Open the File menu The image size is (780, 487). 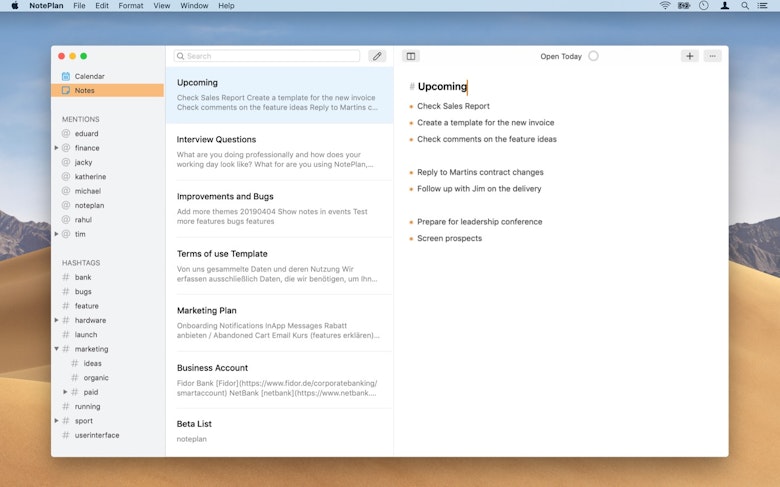79,5
